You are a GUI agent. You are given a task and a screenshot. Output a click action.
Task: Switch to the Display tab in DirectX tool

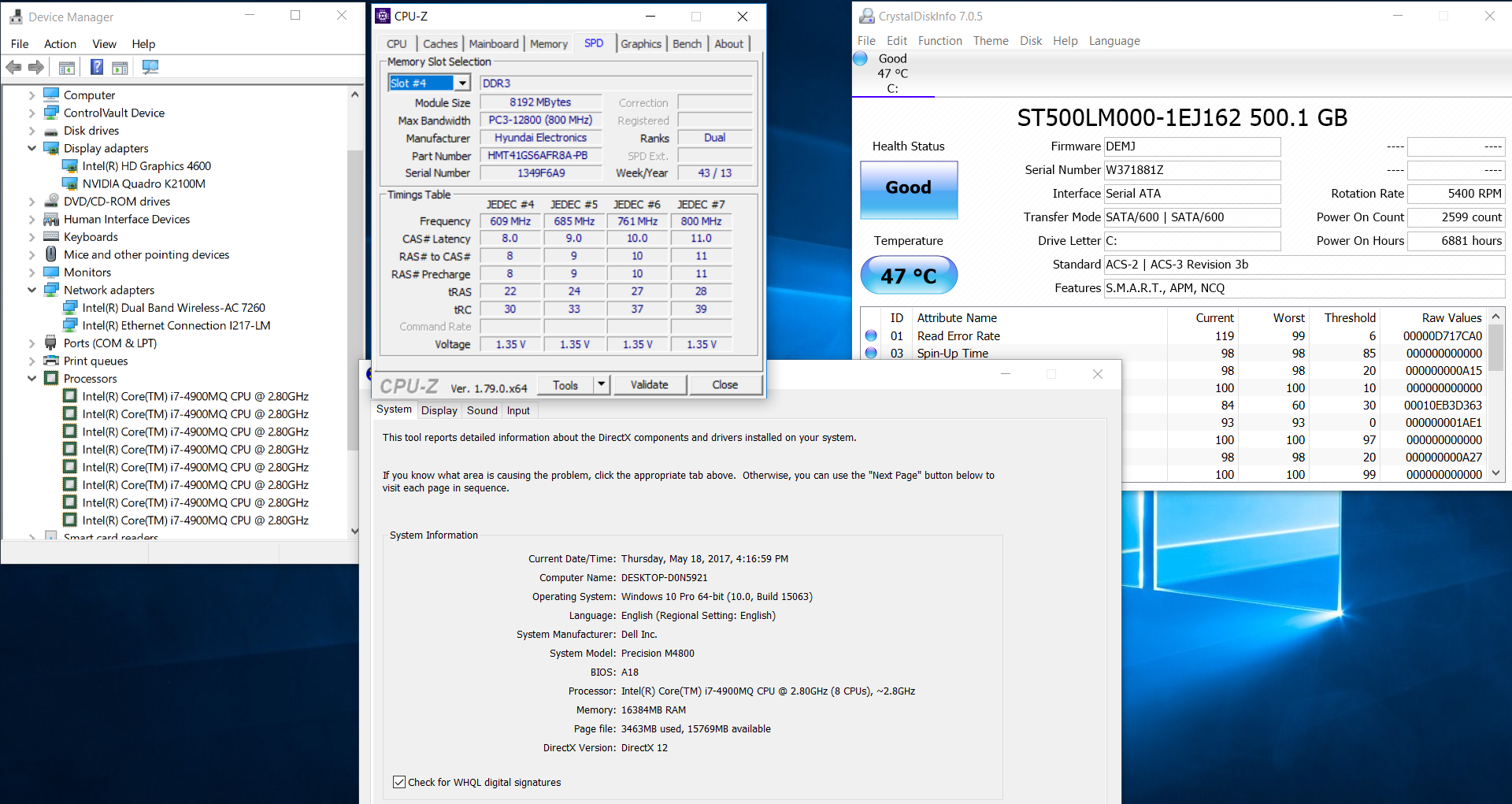[x=439, y=410]
